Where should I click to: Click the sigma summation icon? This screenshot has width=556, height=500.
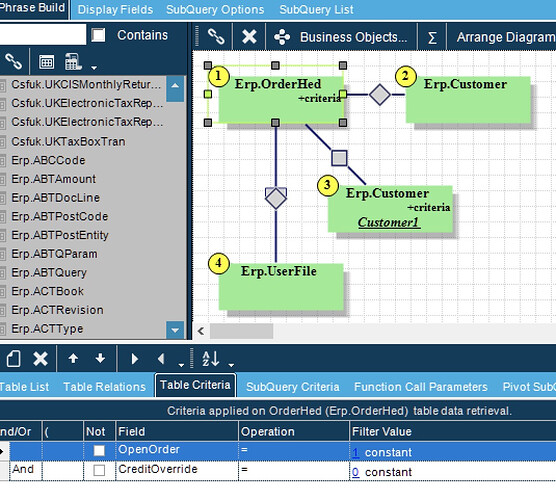[x=432, y=38]
